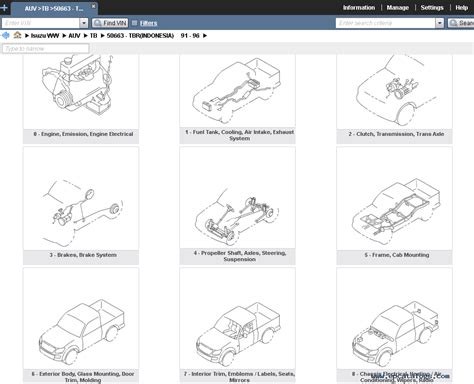Viewport: 474px width, 384px height.
Task: Click the Search button magnifier icon
Action: (453, 23)
